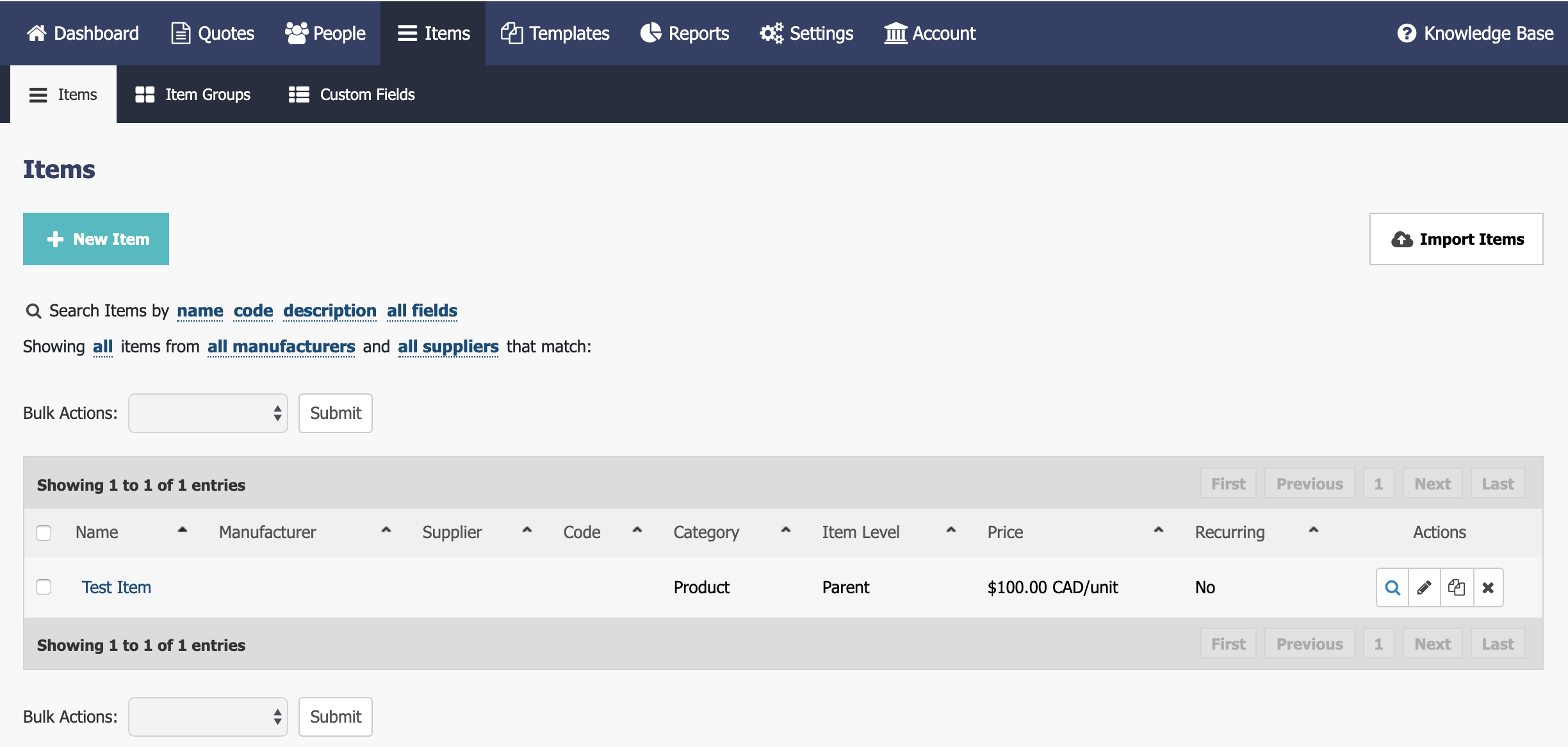Filter by all suppliers link
Image resolution: width=1568 pixels, height=747 pixels.
(x=448, y=347)
